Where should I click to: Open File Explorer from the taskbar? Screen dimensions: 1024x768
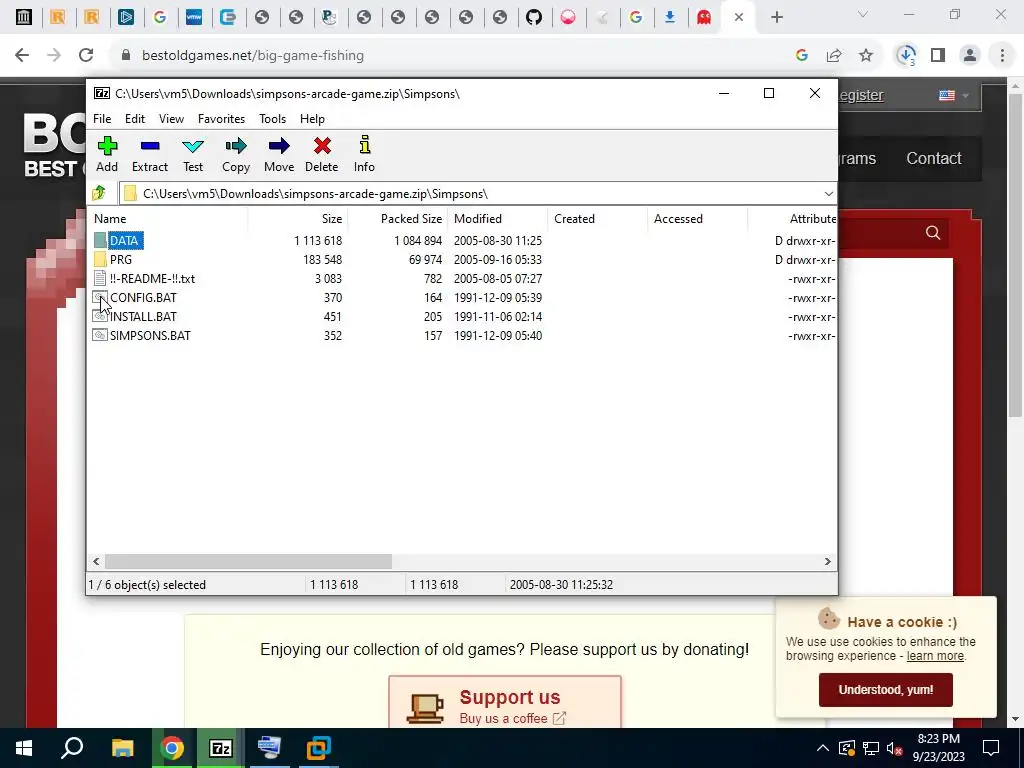pyautogui.click(x=122, y=748)
